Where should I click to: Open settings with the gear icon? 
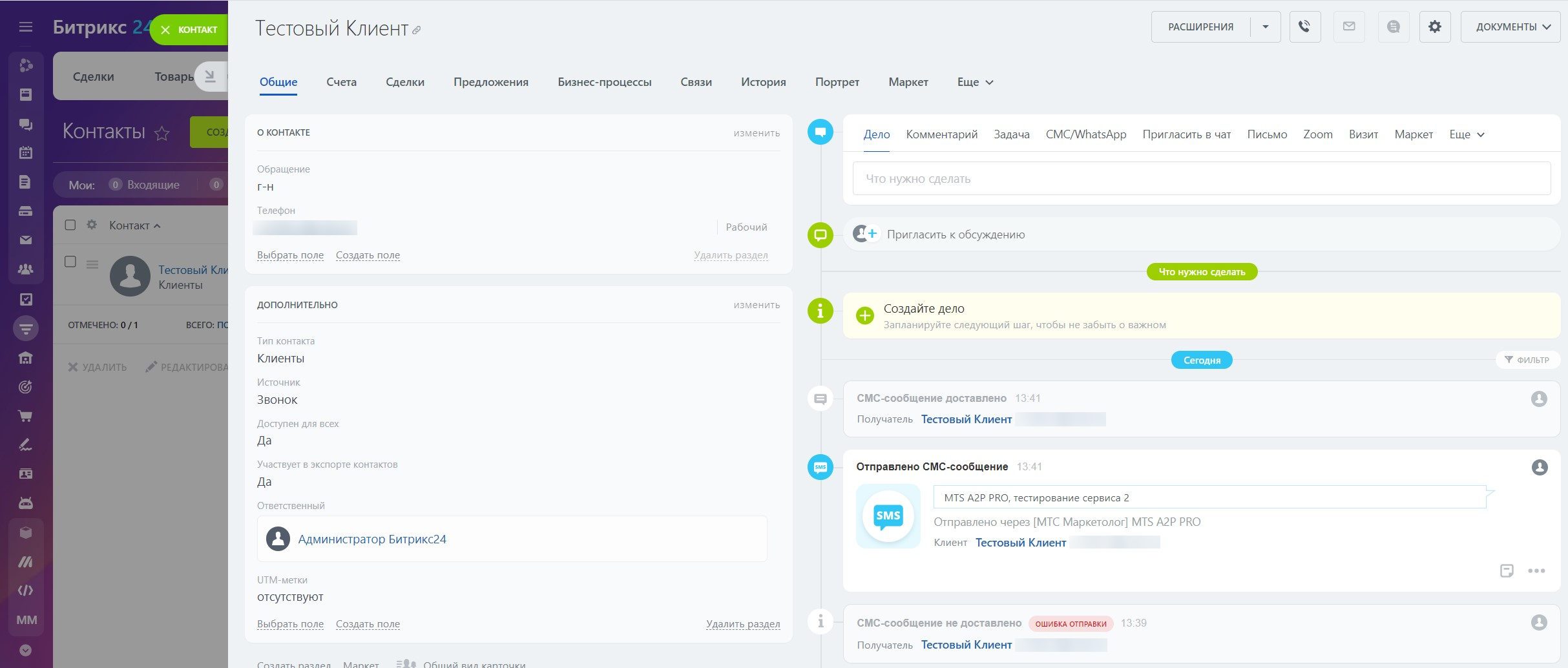coord(1434,27)
